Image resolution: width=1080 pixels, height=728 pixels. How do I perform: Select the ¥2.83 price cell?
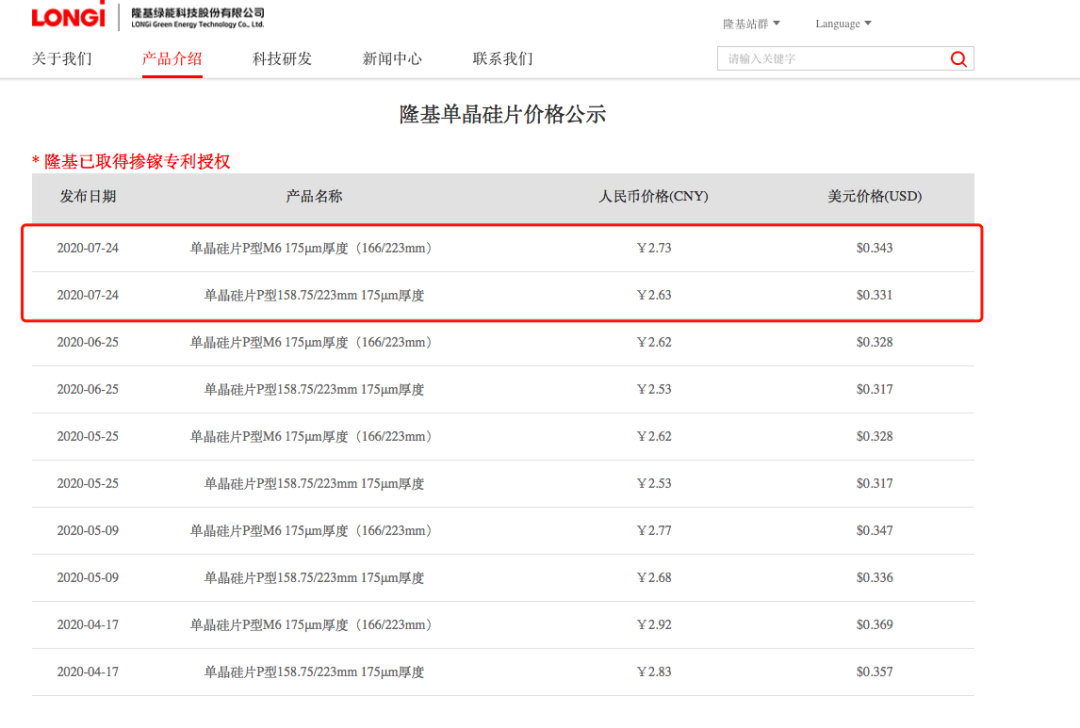(x=654, y=672)
